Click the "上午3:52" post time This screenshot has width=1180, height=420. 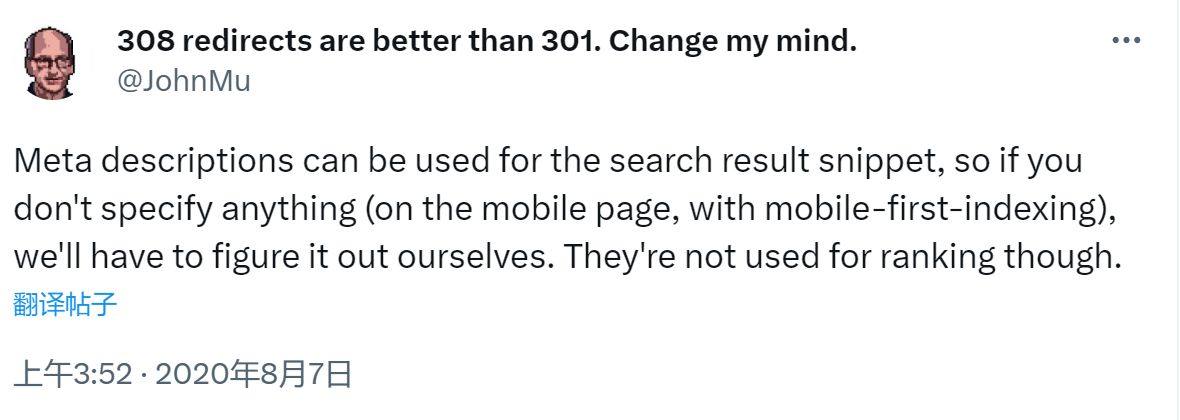point(72,374)
